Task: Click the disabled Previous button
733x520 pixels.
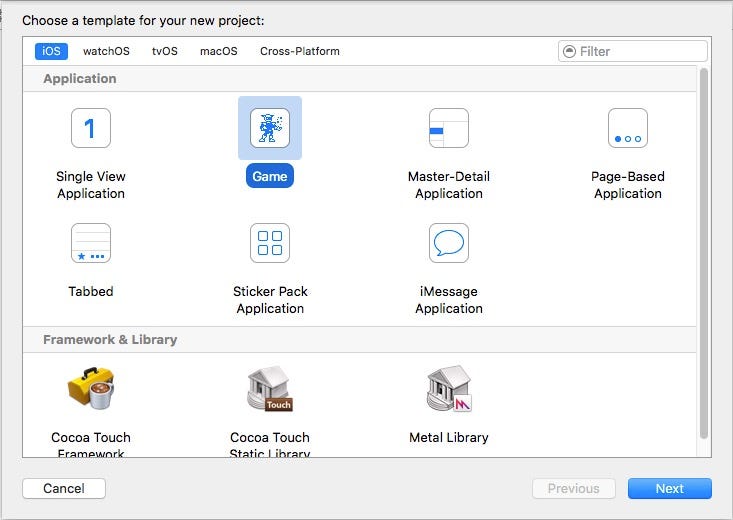Action: (x=574, y=488)
